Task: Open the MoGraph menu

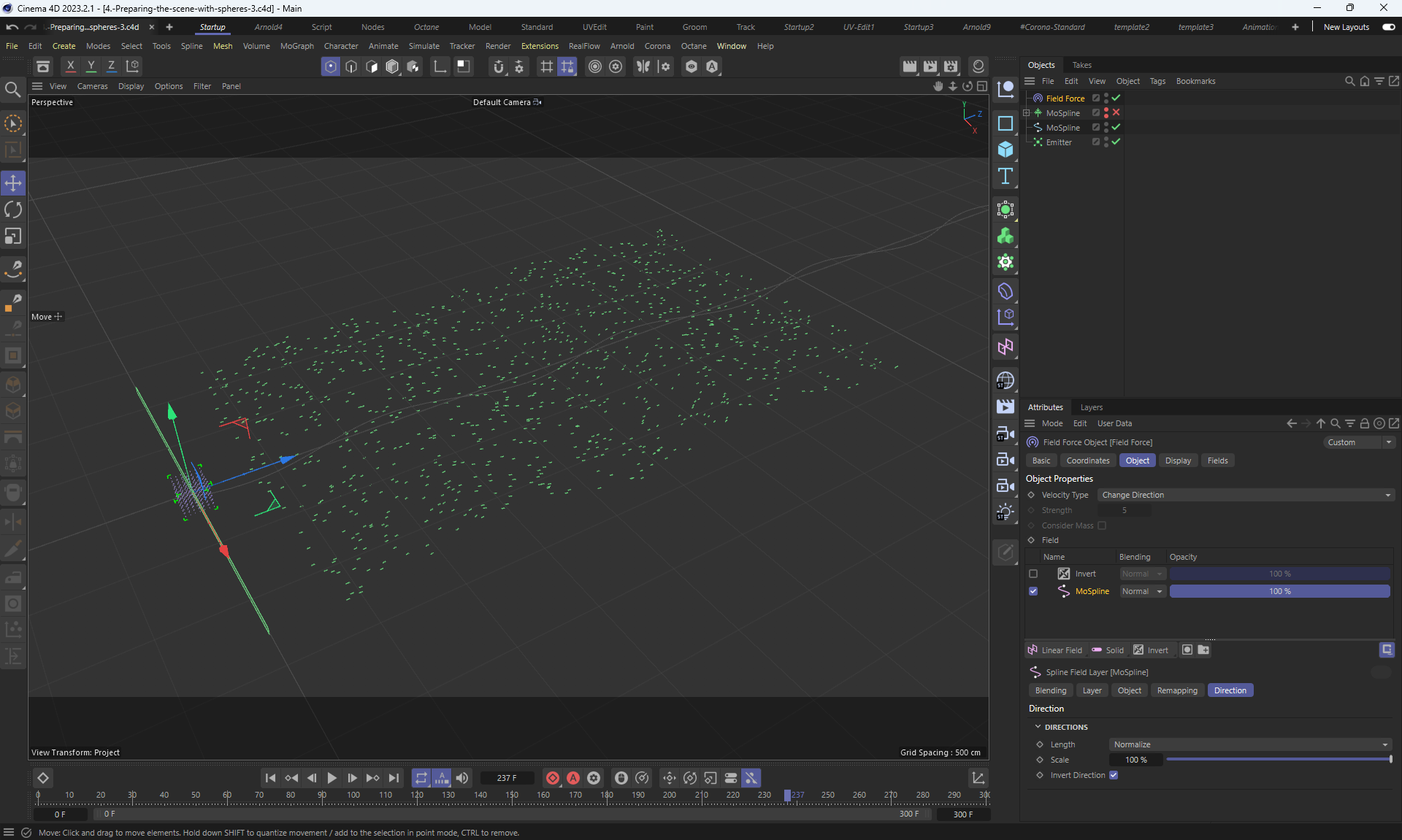Action: [296, 46]
